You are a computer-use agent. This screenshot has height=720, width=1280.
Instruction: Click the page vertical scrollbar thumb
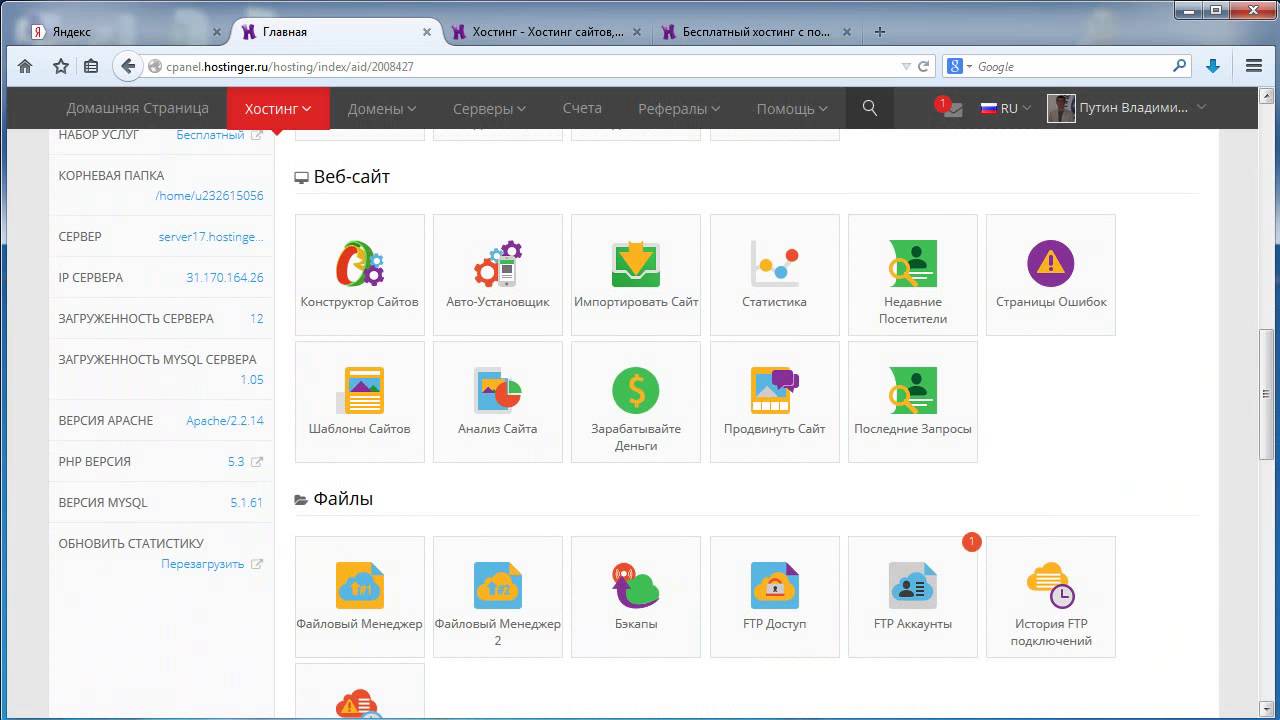(x=1265, y=394)
